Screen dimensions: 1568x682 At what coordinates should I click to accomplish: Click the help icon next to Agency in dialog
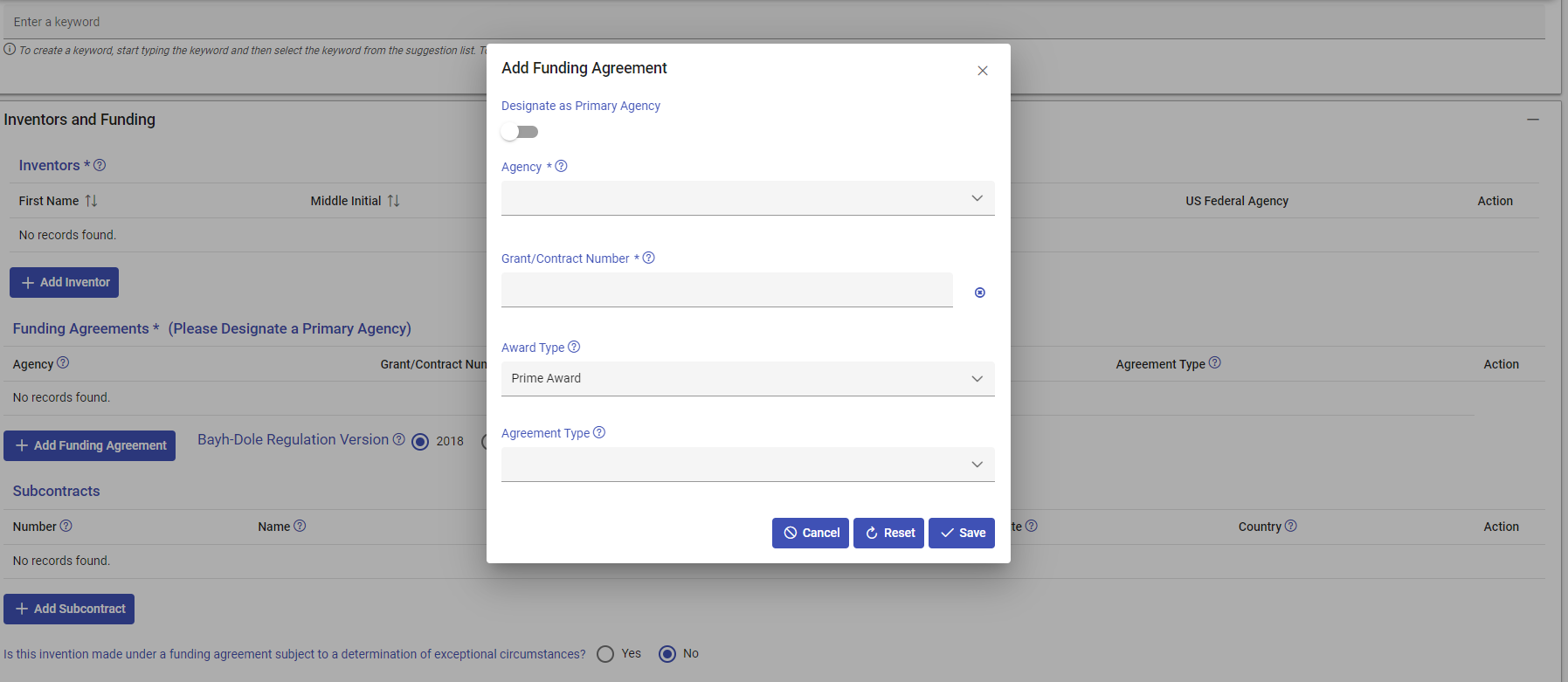pyautogui.click(x=561, y=166)
